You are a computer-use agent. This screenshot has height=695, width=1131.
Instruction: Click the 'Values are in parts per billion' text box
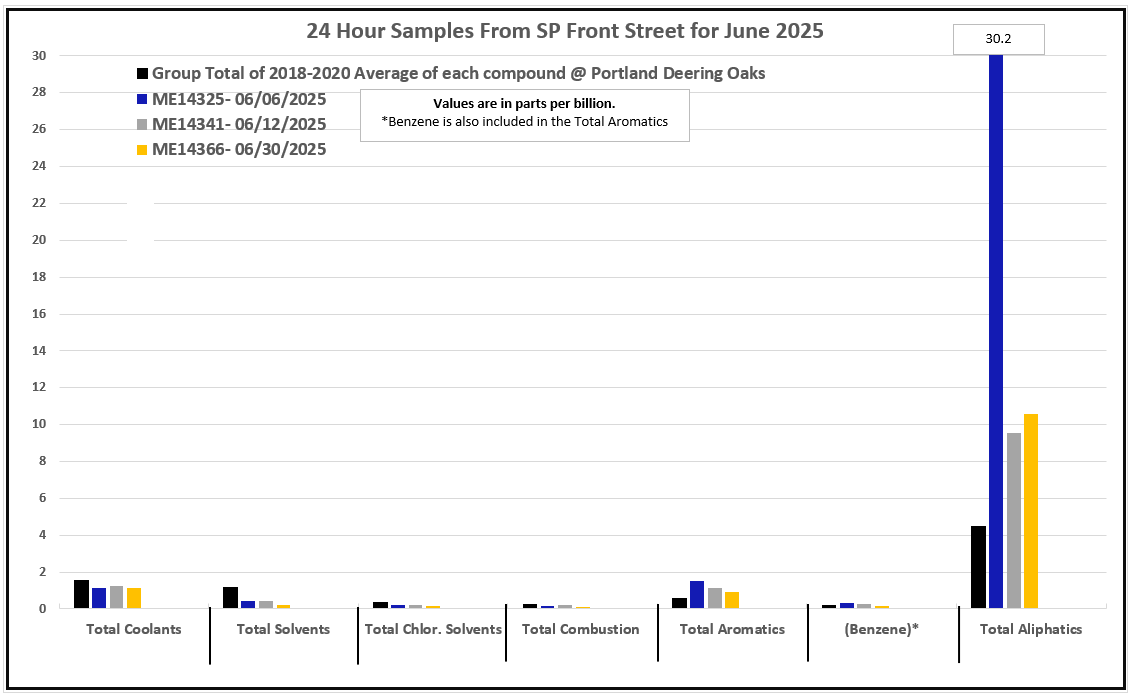coord(524,113)
